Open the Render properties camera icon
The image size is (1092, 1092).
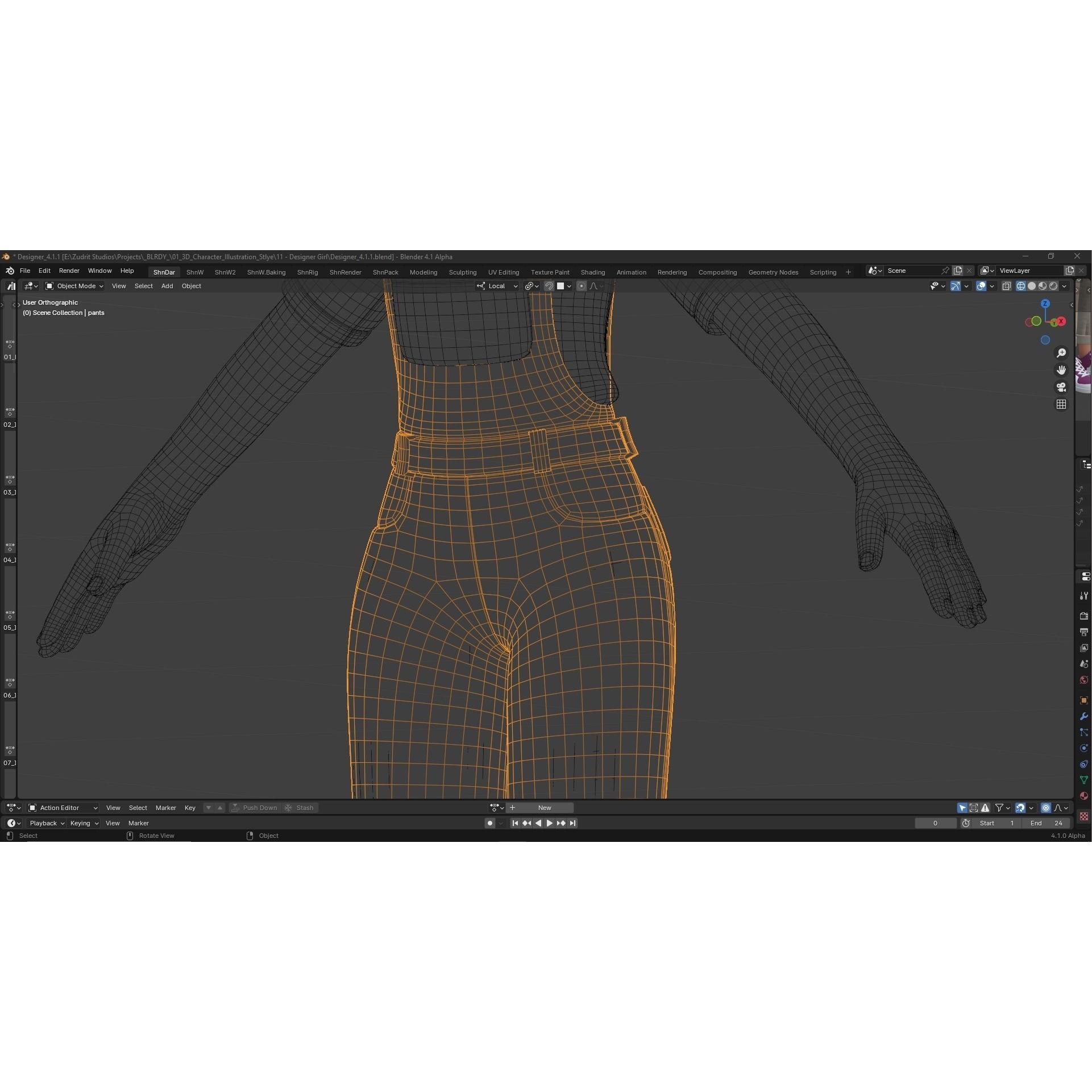(1084, 615)
